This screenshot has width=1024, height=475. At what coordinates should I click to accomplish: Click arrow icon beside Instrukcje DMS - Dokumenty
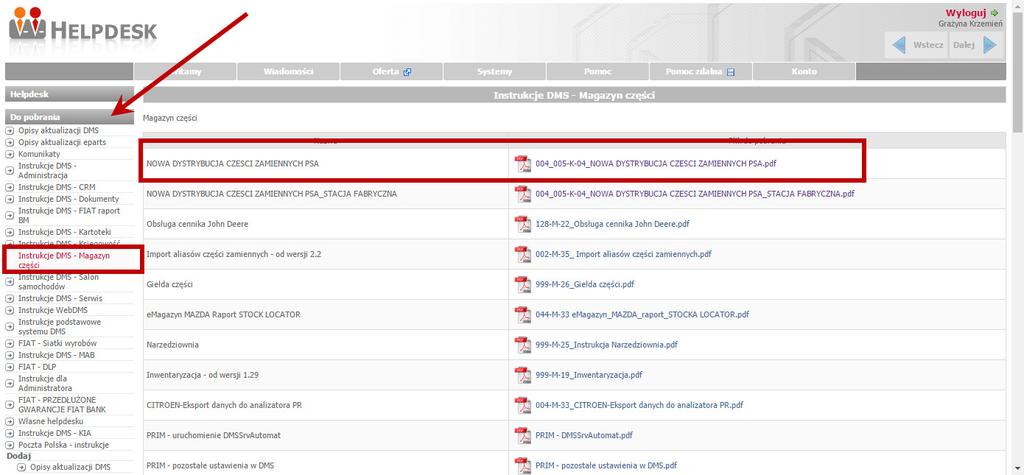[10, 199]
